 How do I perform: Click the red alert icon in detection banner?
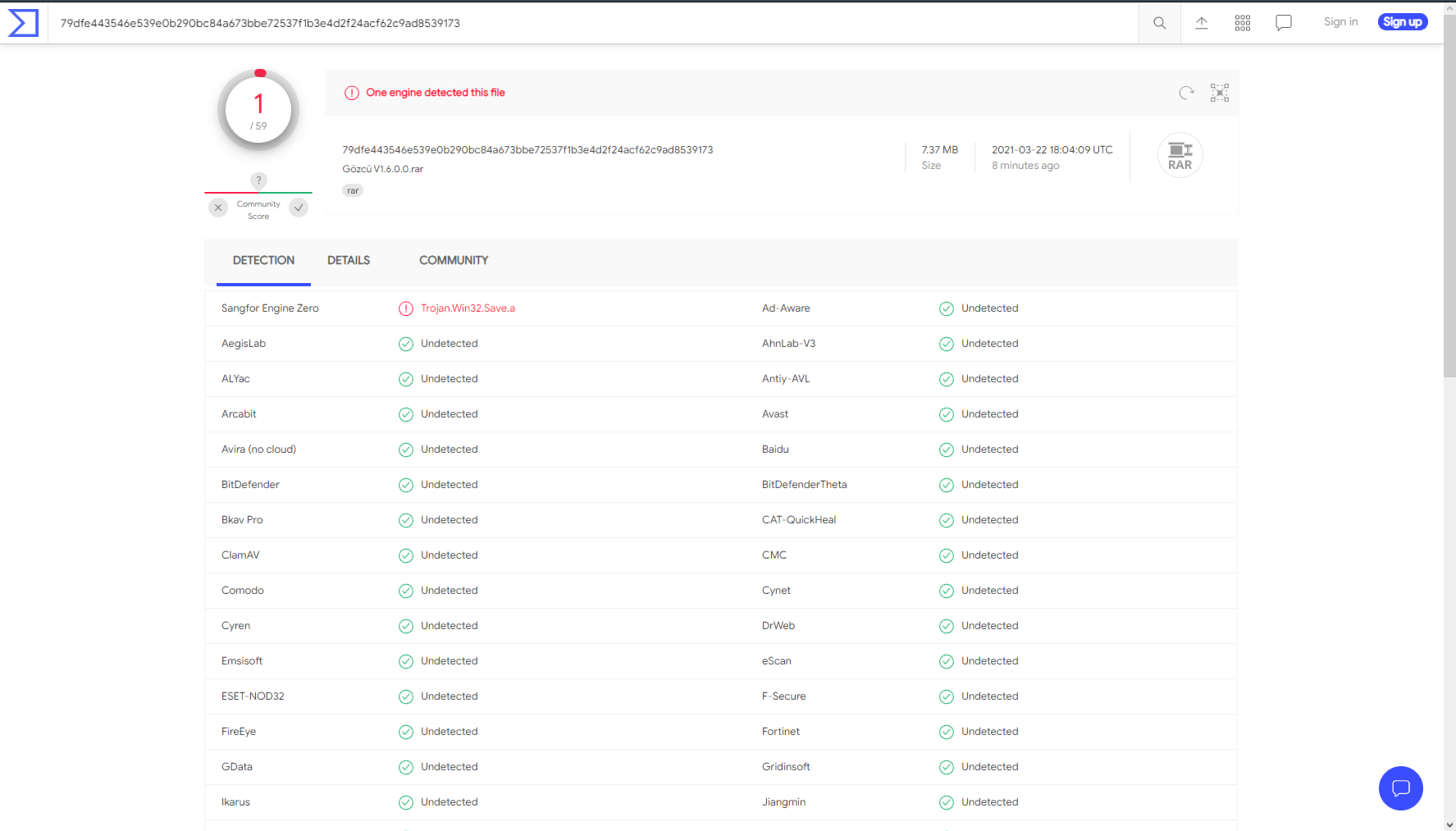(352, 93)
